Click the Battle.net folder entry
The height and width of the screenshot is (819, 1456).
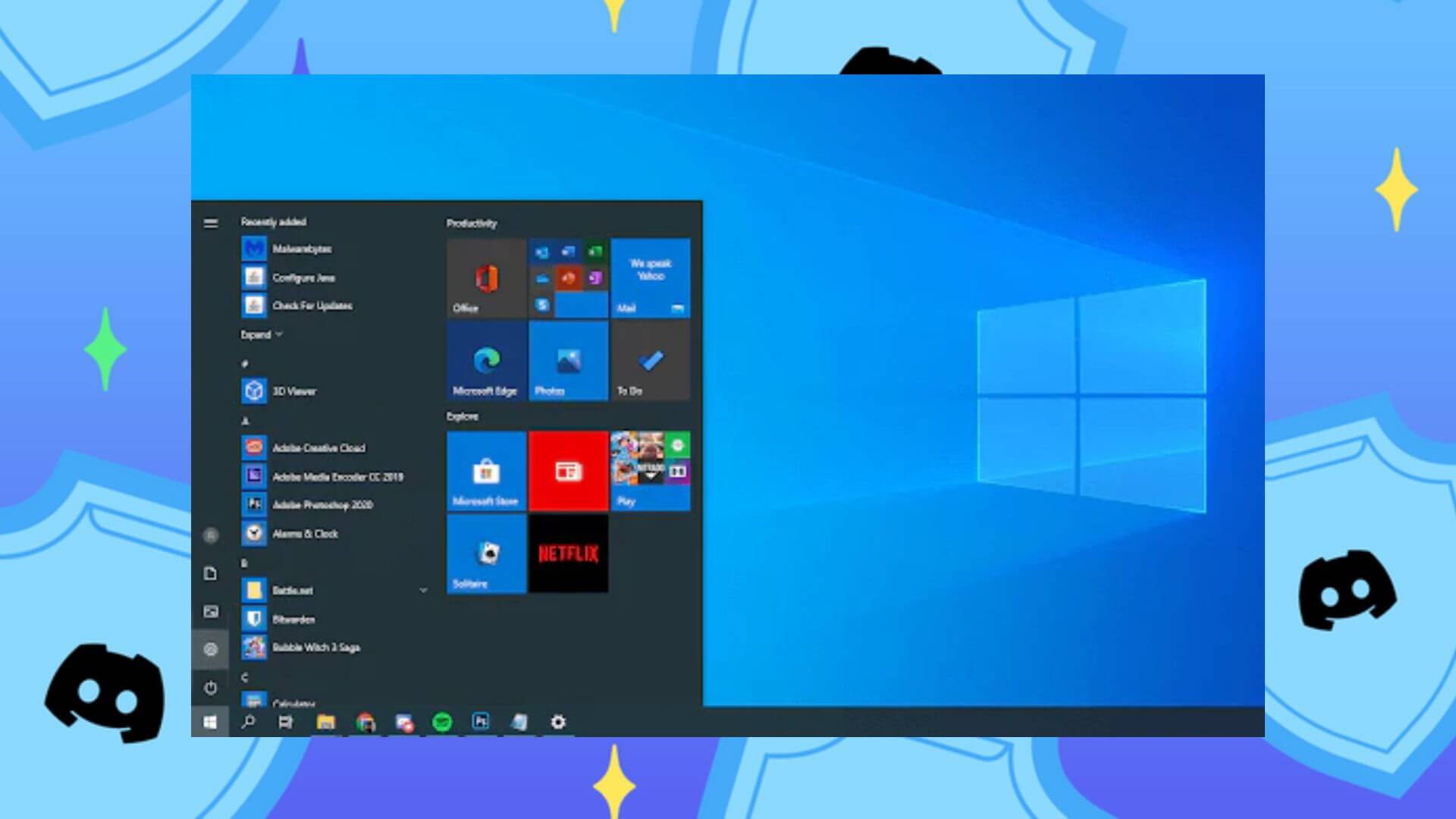(334, 591)
